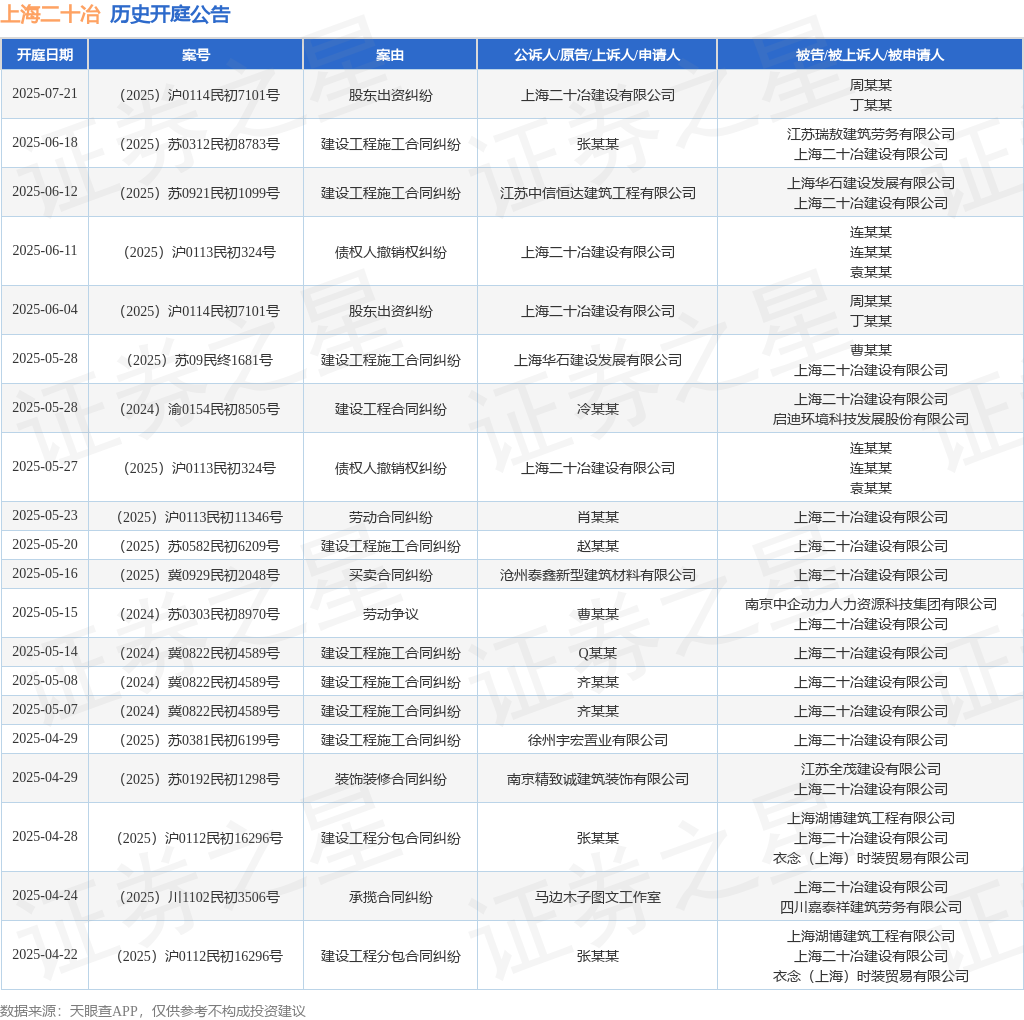Click the 被告/被上诉人/被申请人 column header
Viewport: 1024px width, 1020px height.
click(x=870, y=55)
